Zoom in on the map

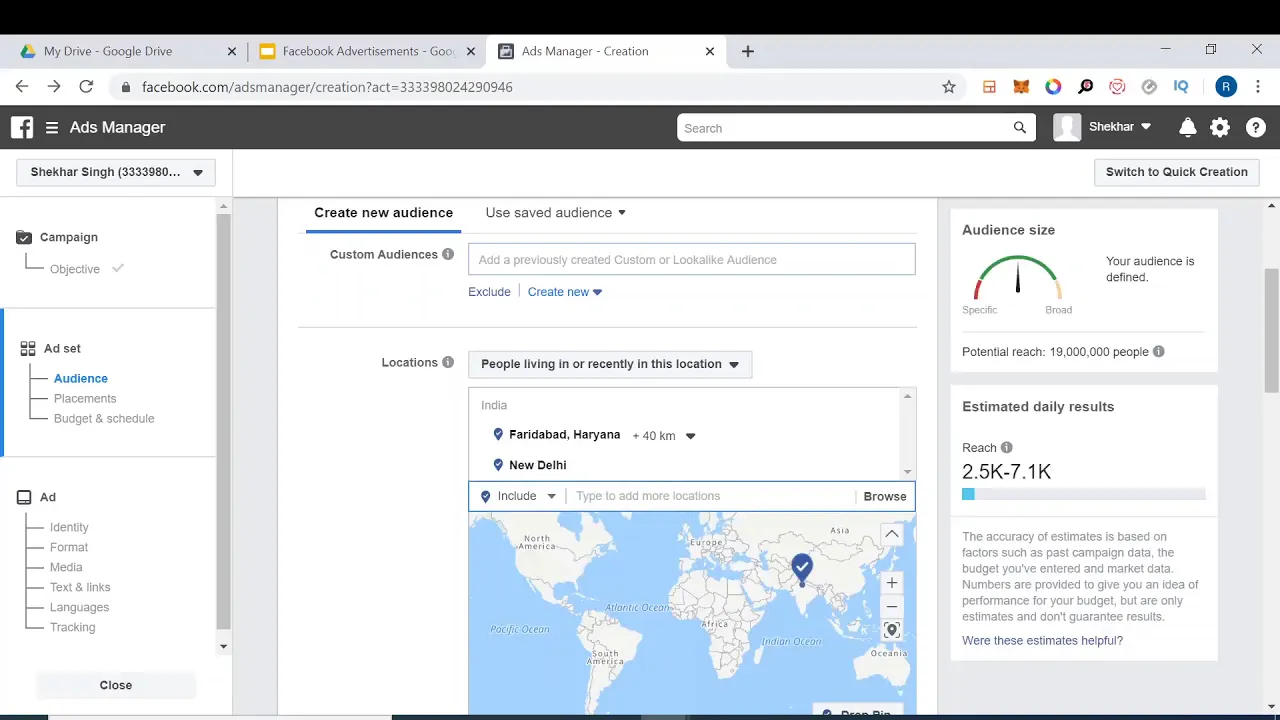892,583
